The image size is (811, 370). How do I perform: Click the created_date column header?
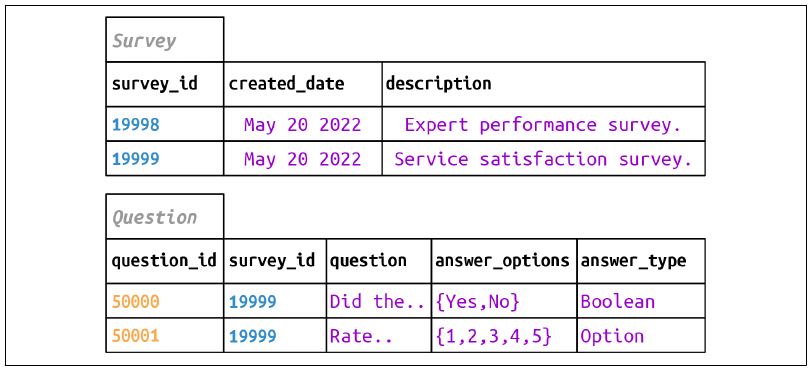pyautogui.click(x=303, y=84)
